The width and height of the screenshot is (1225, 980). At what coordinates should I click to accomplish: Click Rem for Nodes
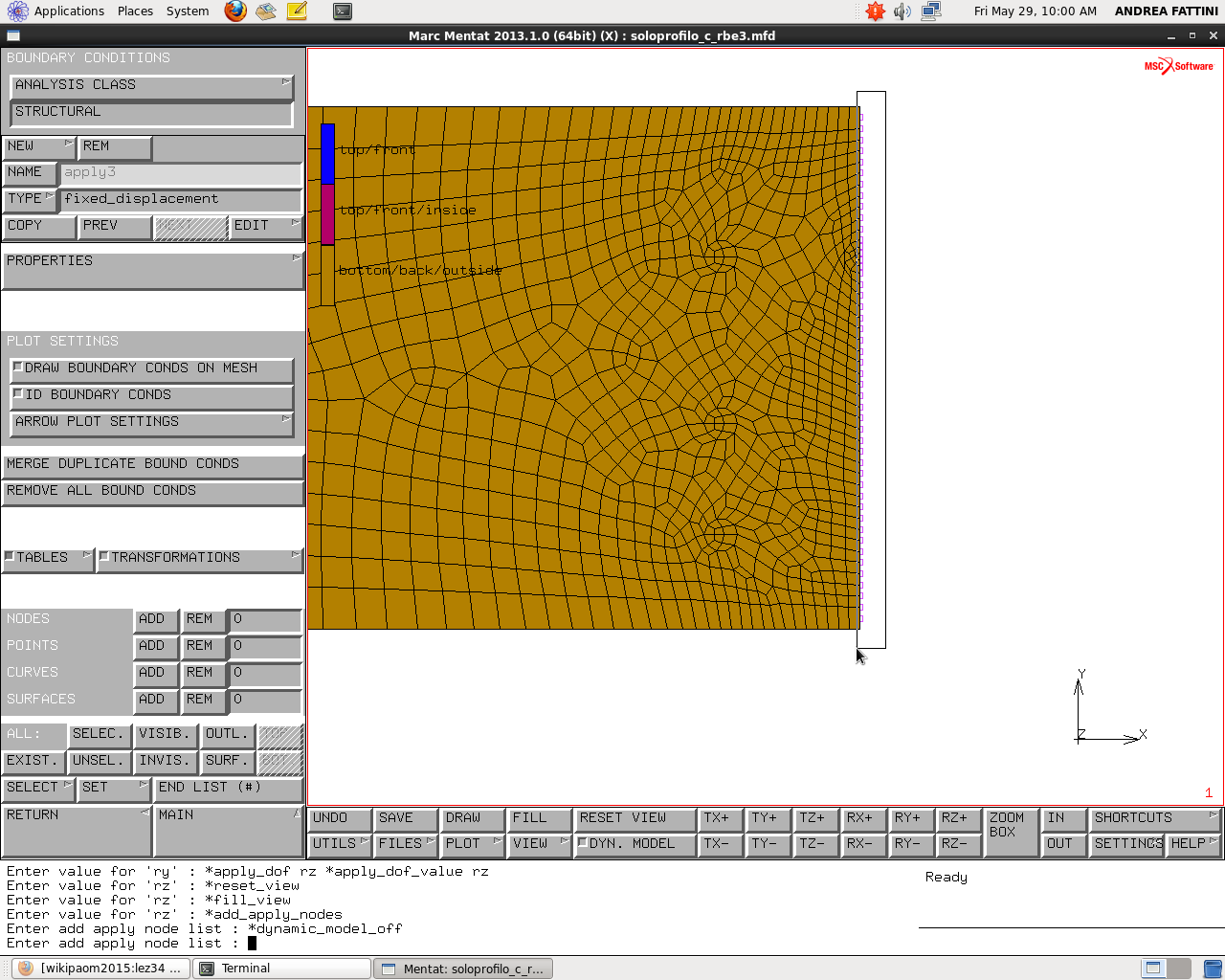(203, 620)
